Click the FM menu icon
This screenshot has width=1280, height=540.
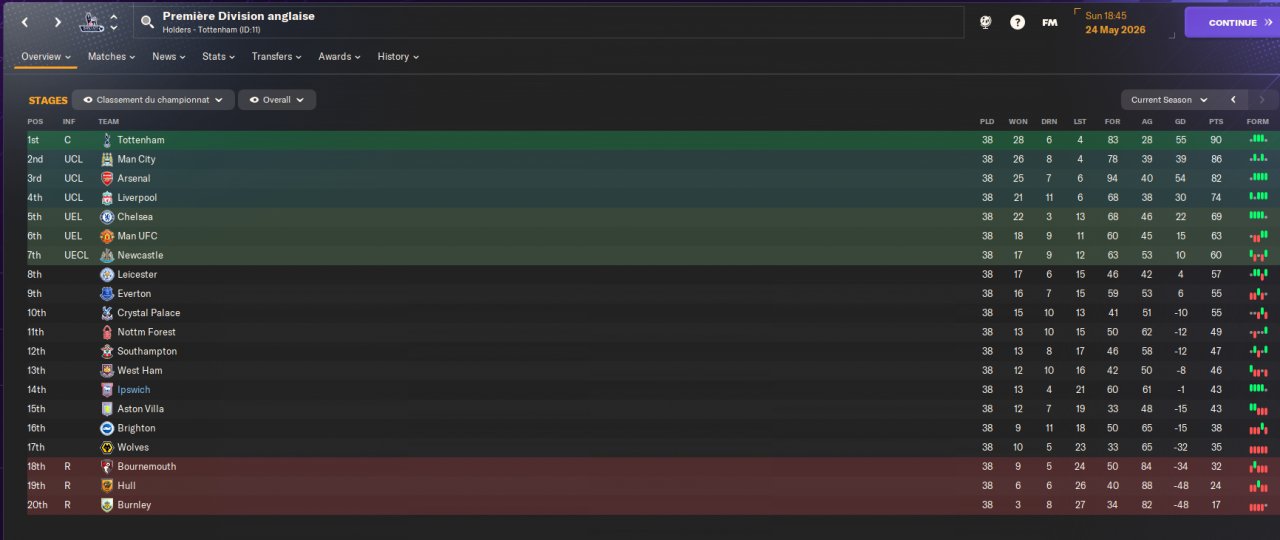click(1049, 22)
